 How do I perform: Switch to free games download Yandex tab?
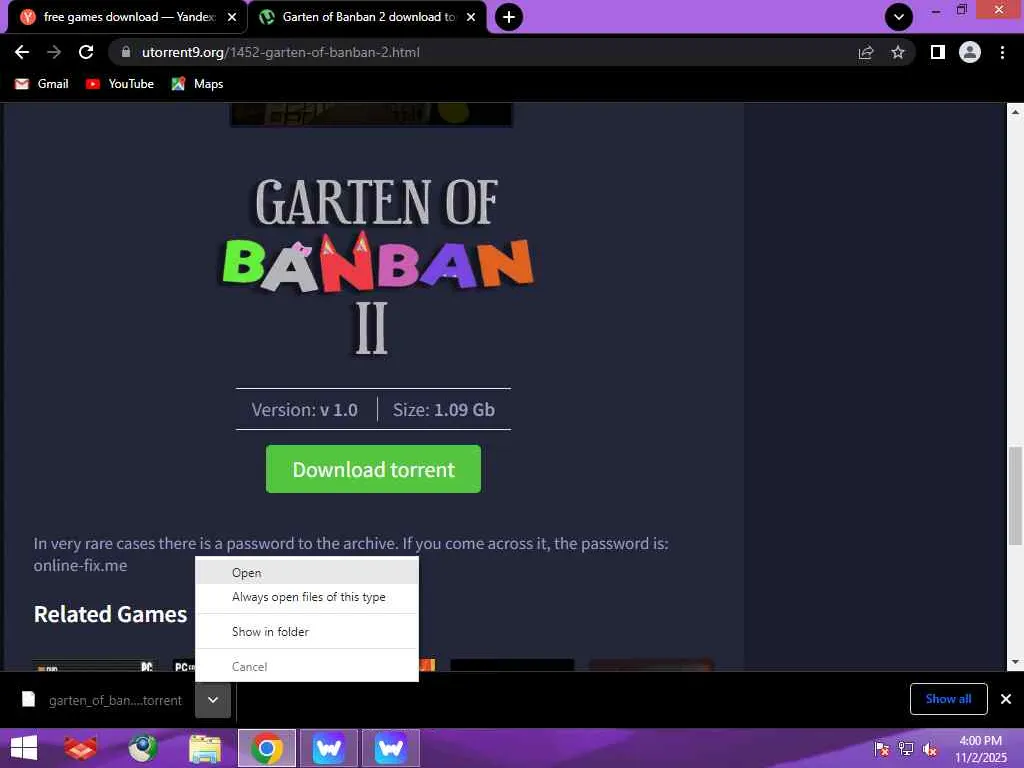127,17
